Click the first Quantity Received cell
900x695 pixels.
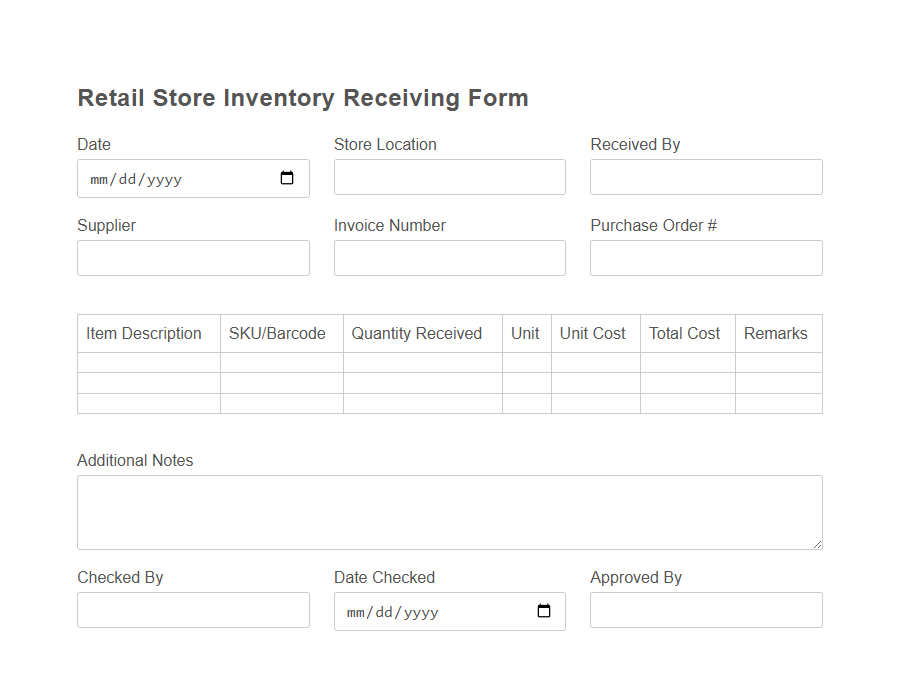[x=422, y=362]
